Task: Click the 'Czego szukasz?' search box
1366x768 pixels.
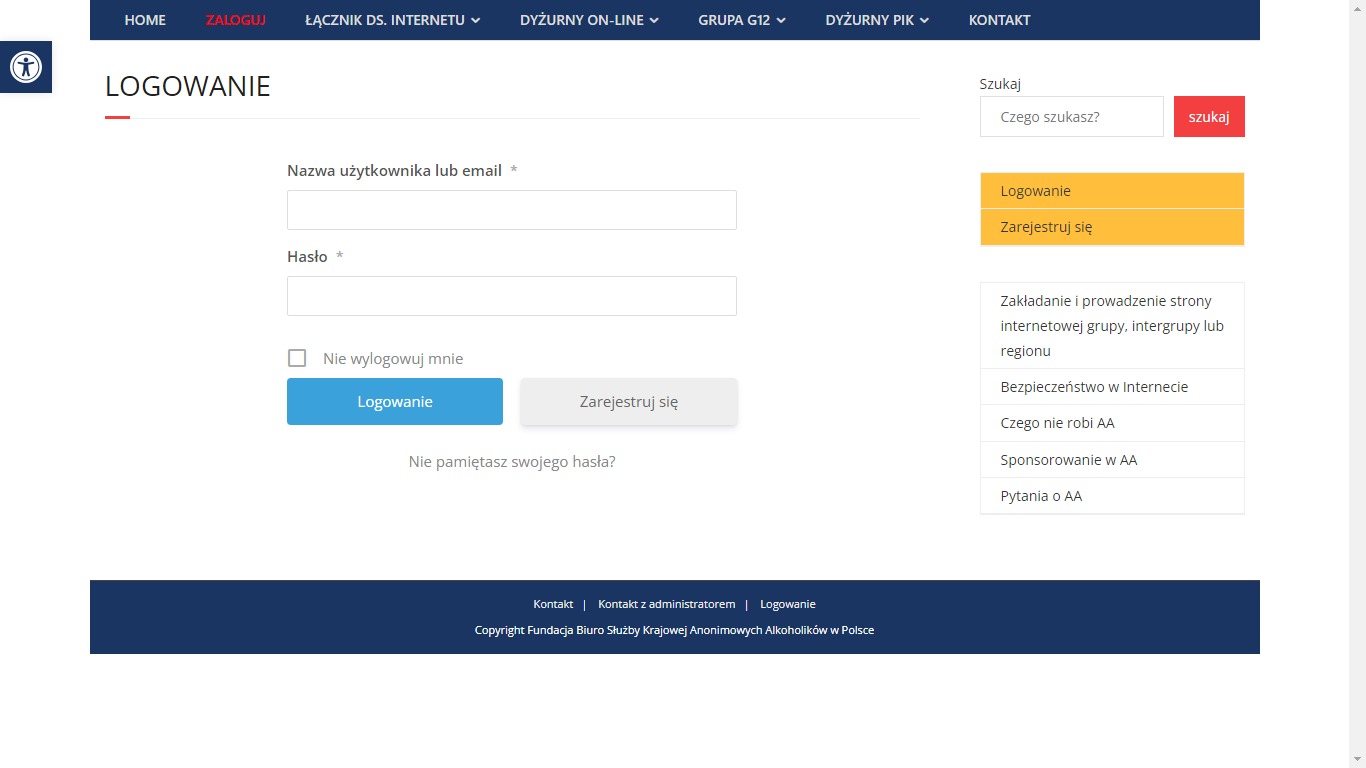Action: point(1071,116)
